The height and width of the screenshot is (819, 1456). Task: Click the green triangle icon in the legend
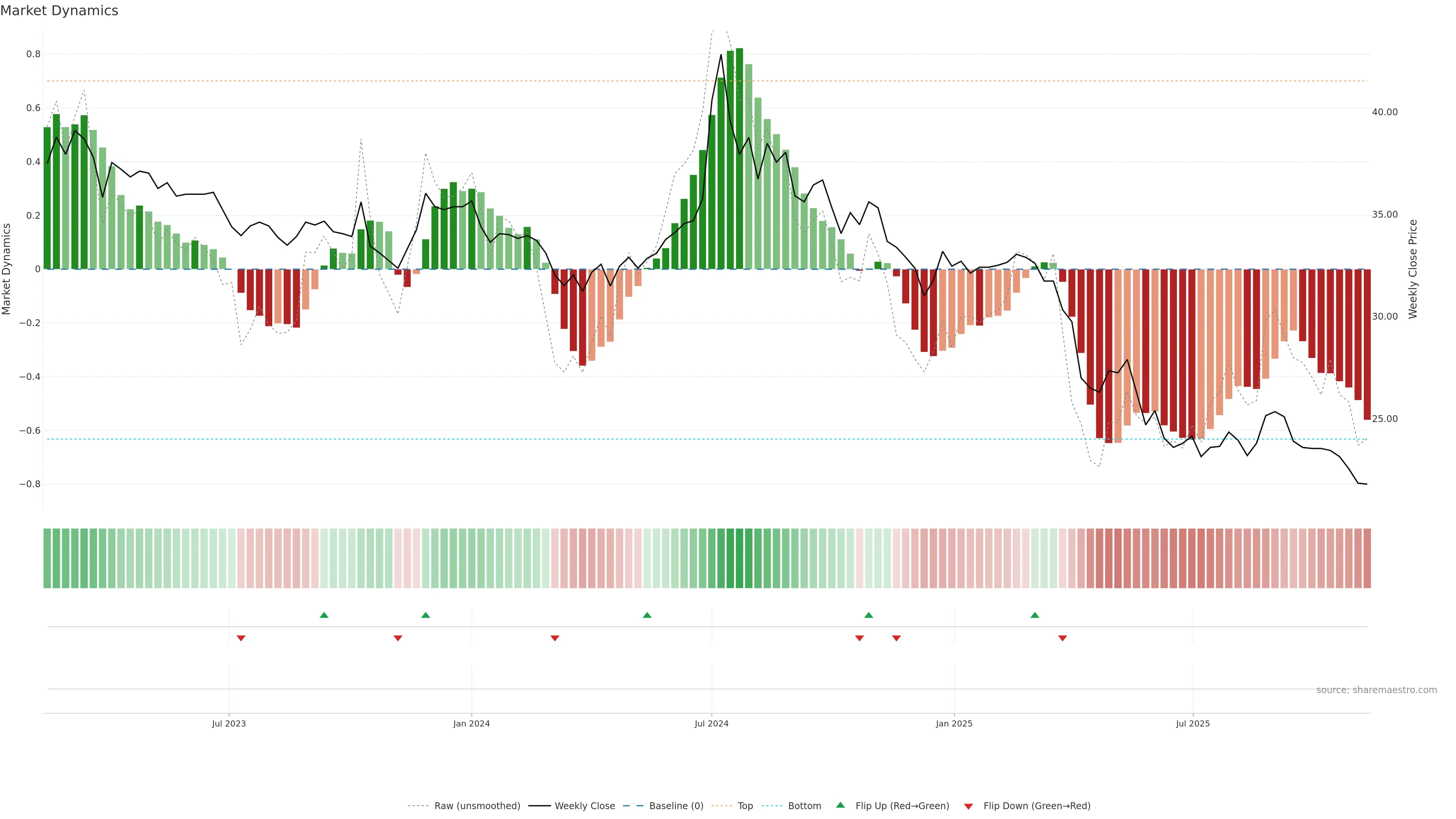(x=841, y=805)
